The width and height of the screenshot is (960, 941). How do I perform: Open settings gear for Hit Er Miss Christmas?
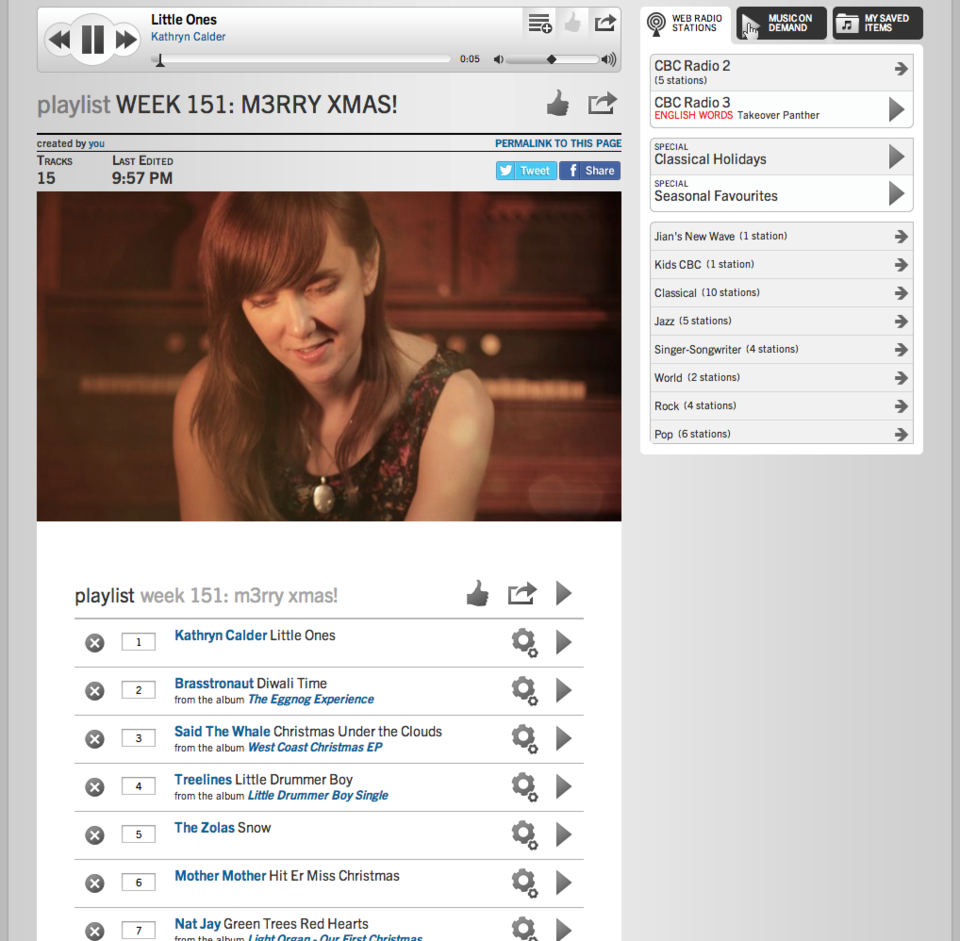[x=525, y=883]
